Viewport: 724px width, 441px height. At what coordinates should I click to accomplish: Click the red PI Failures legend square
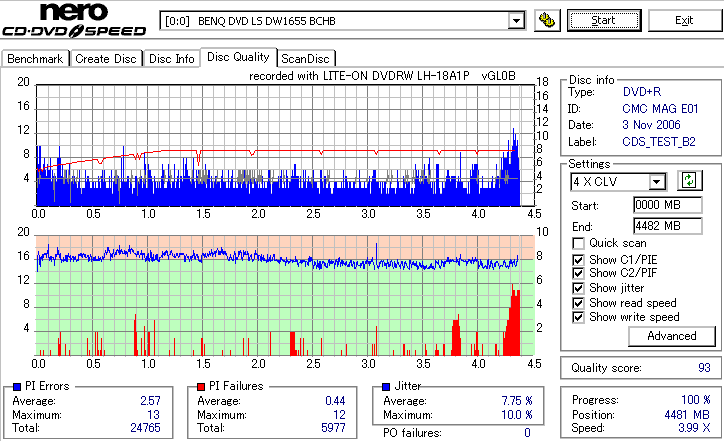(201, 387)
